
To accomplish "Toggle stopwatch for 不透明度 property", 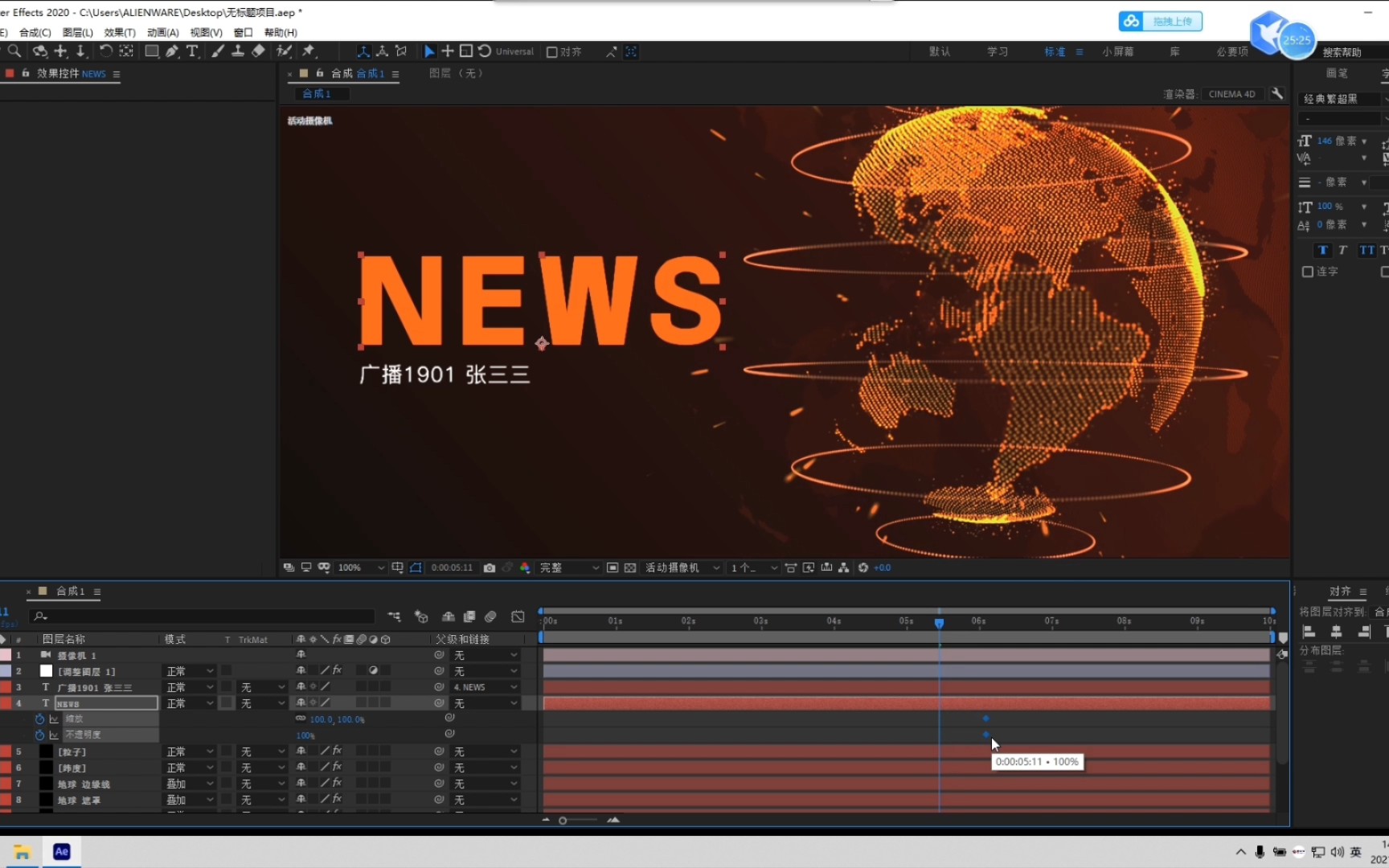I will point(39,735).
